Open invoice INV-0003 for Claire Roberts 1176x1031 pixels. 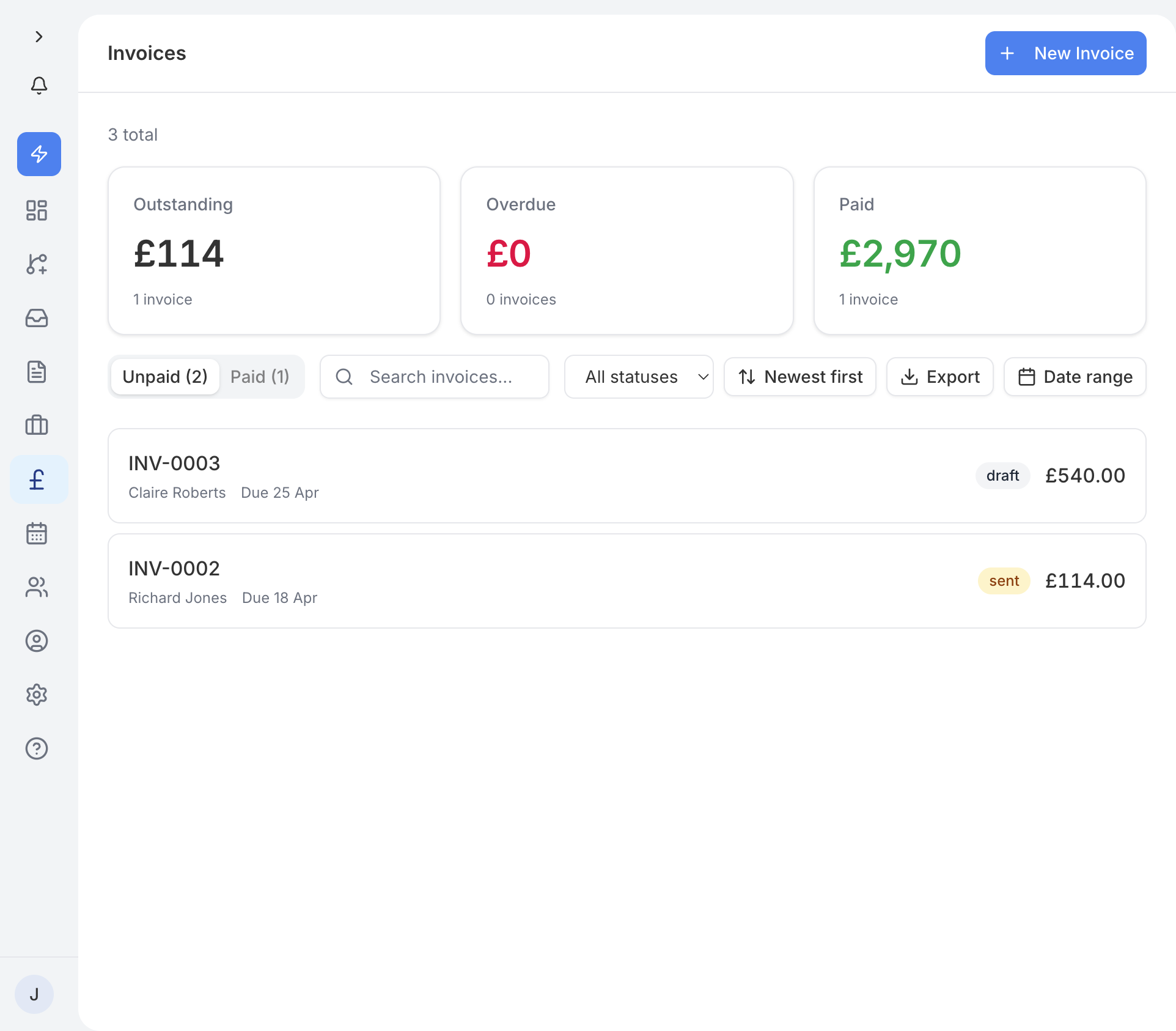coord(627,476)
